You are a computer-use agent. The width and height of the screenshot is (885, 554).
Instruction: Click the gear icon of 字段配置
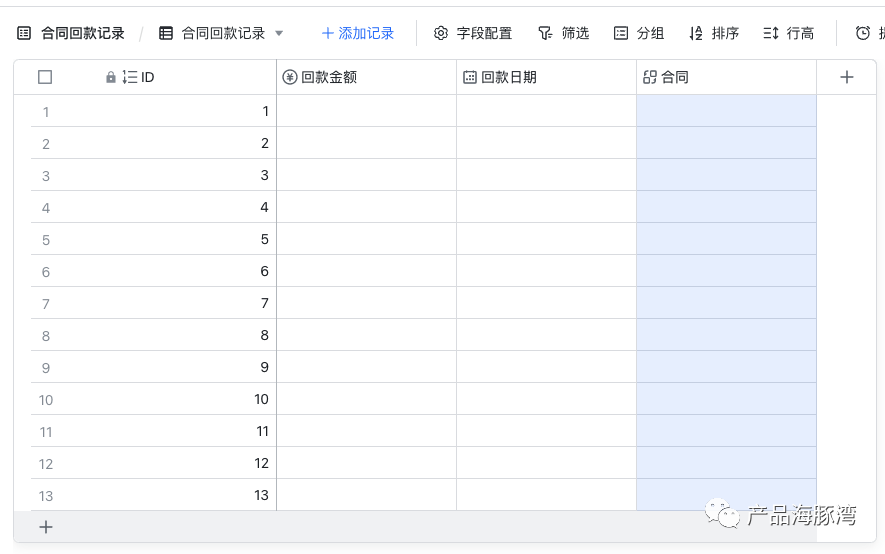coord(441,33)
